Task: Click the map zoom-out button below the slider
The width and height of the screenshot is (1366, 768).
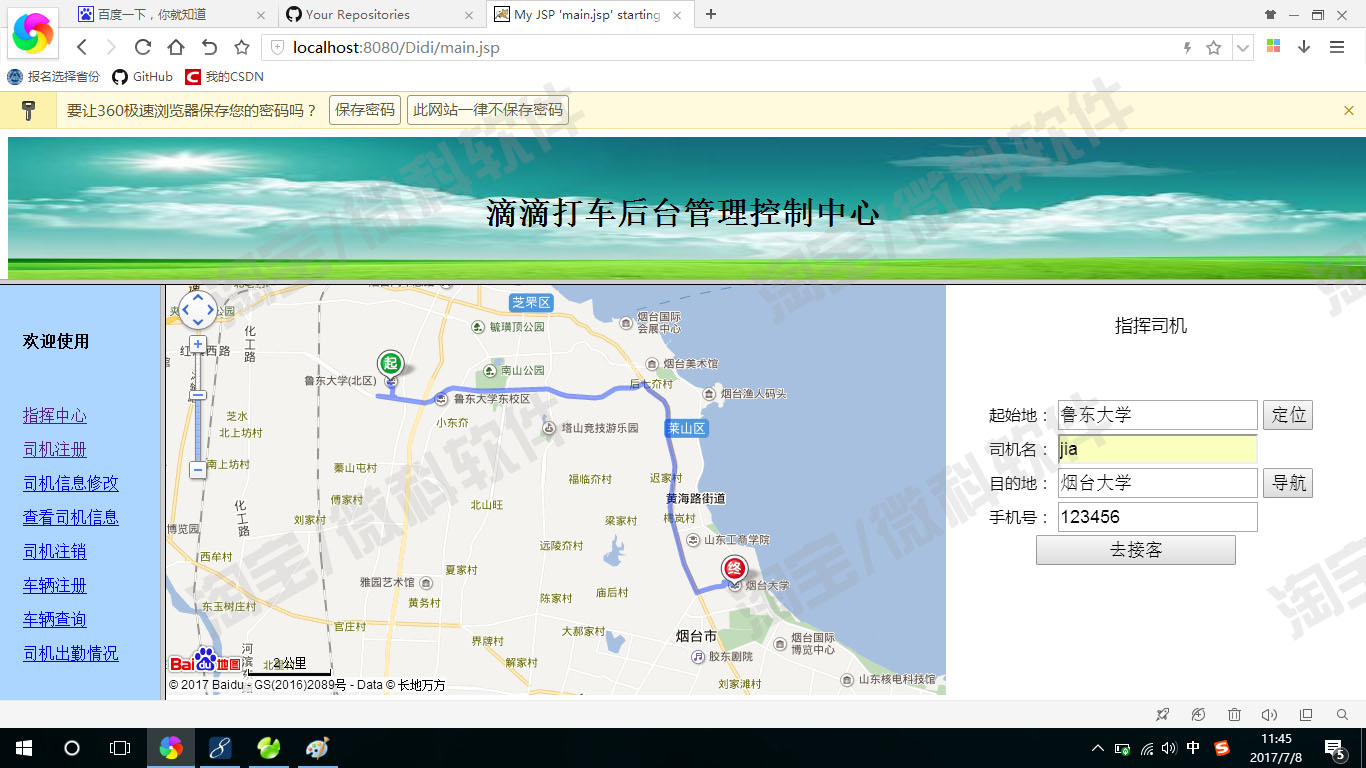Action: (x=198, y=469)
